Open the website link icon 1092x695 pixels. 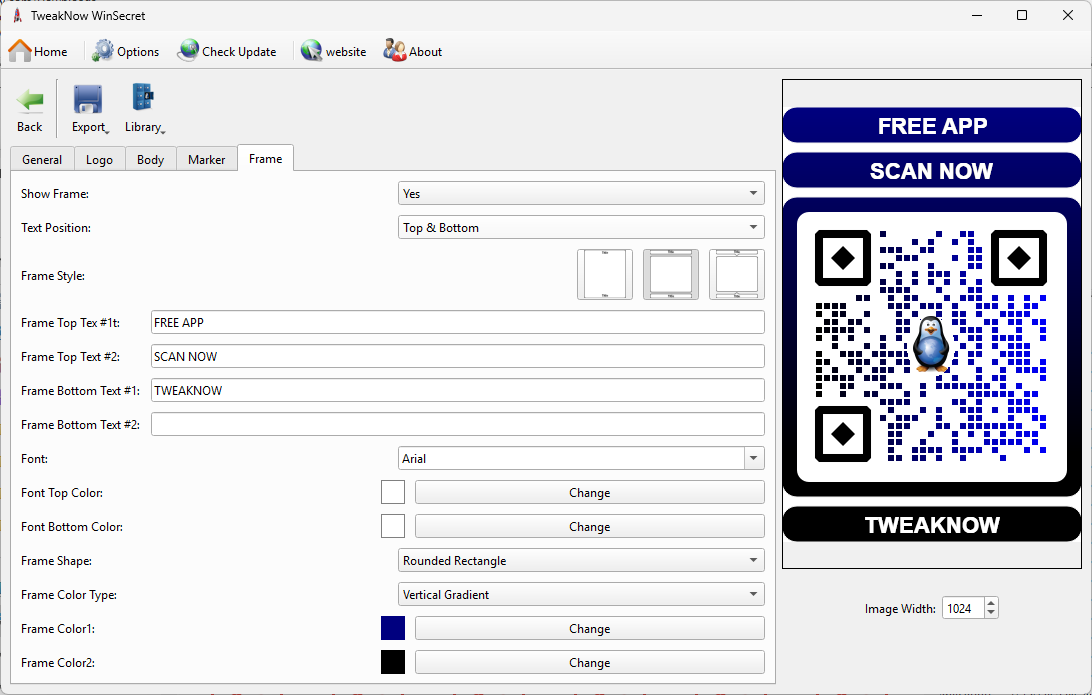point(311,51)
